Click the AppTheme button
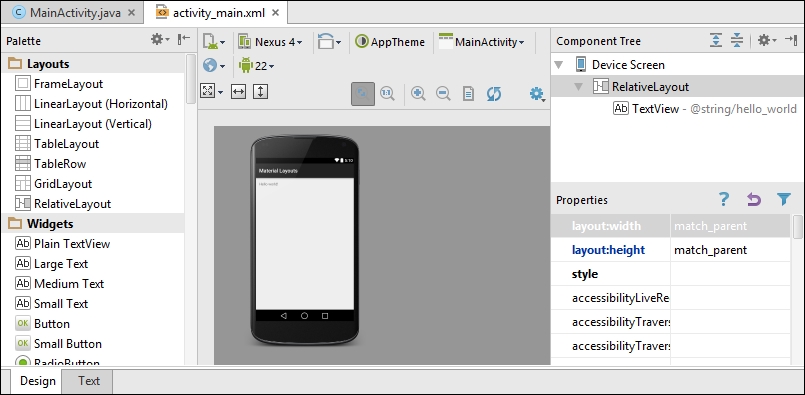The height and width of the screenshot is (395, 805). (390, 42)
